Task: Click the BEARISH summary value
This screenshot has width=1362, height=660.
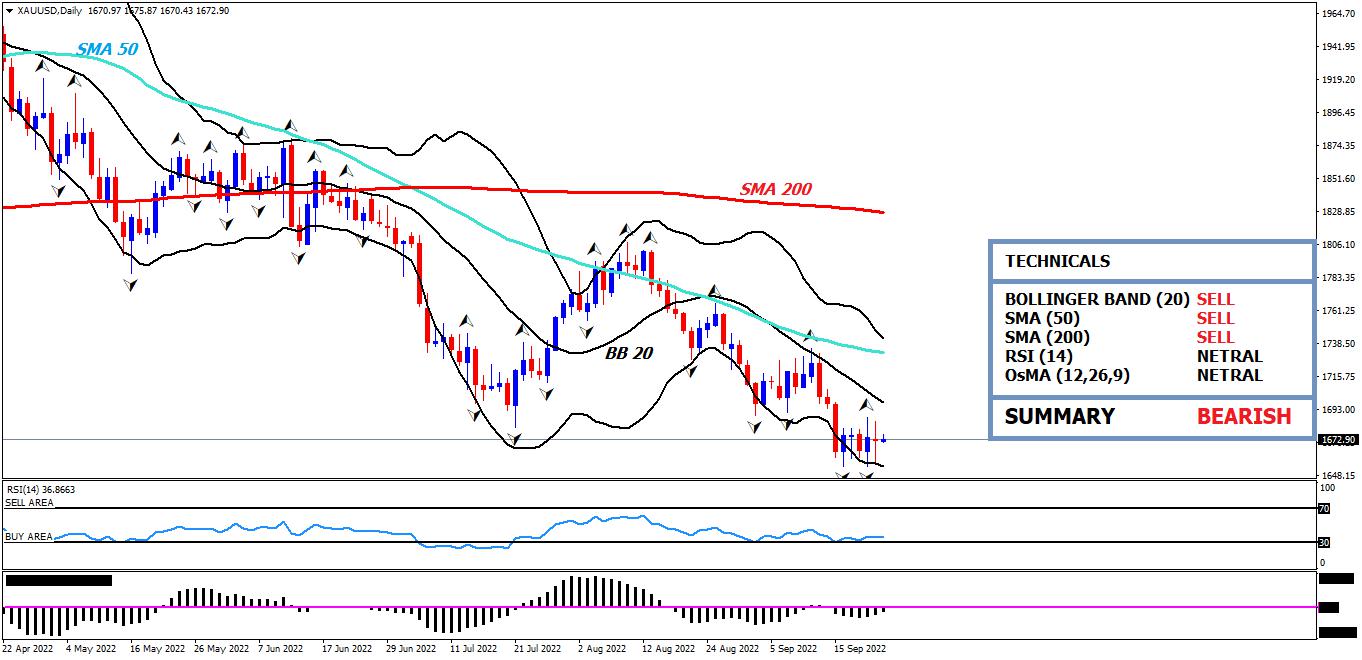Action: [1244, 416]
